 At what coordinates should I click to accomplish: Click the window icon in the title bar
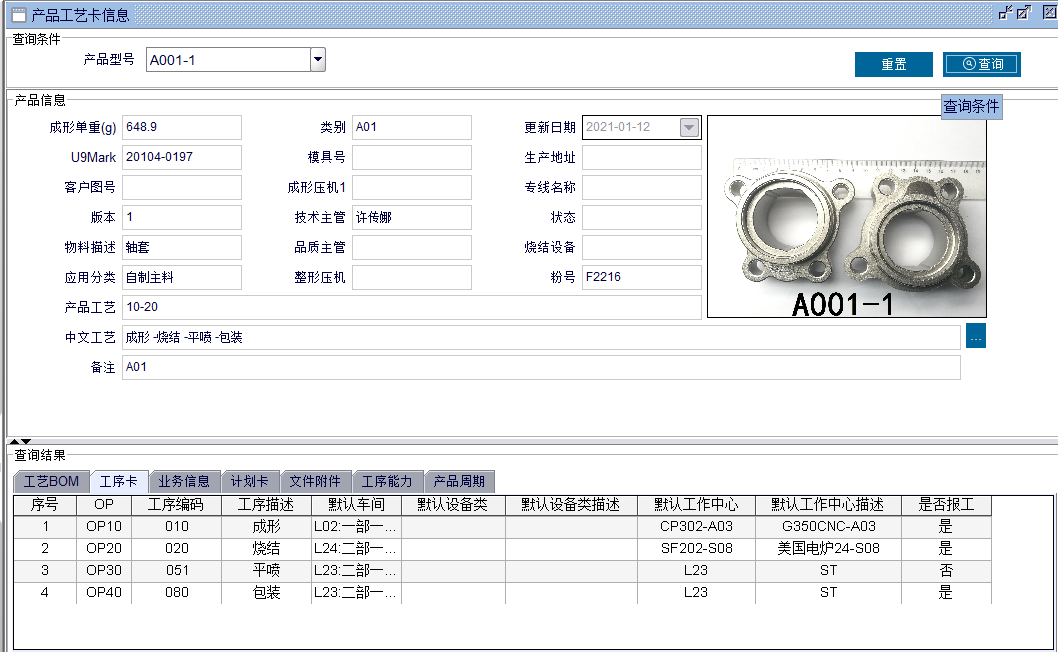[x=18, y=14]
